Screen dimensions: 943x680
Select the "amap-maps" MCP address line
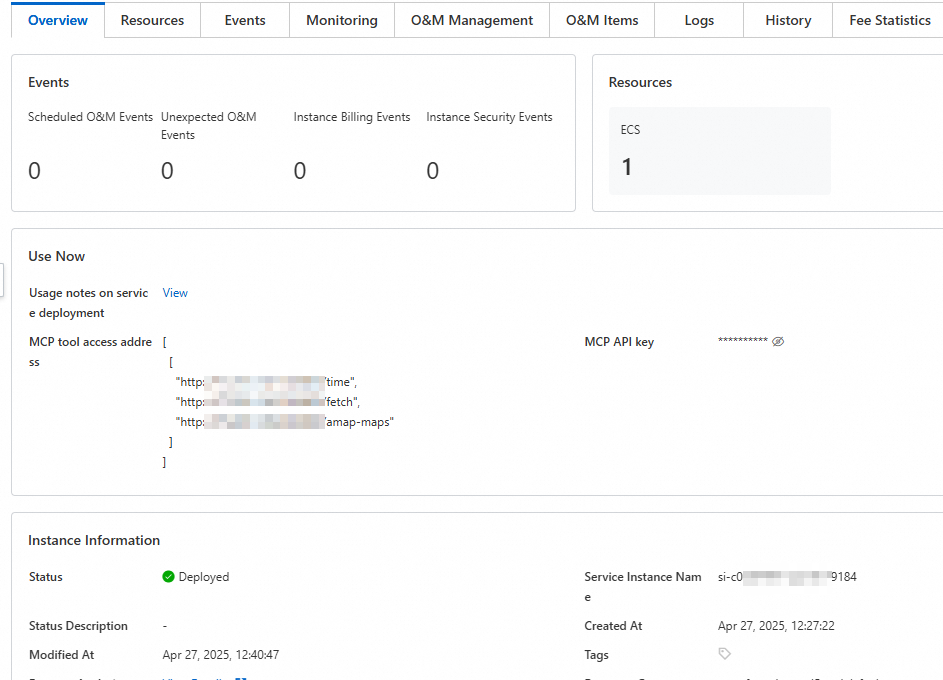coord(284,422)
